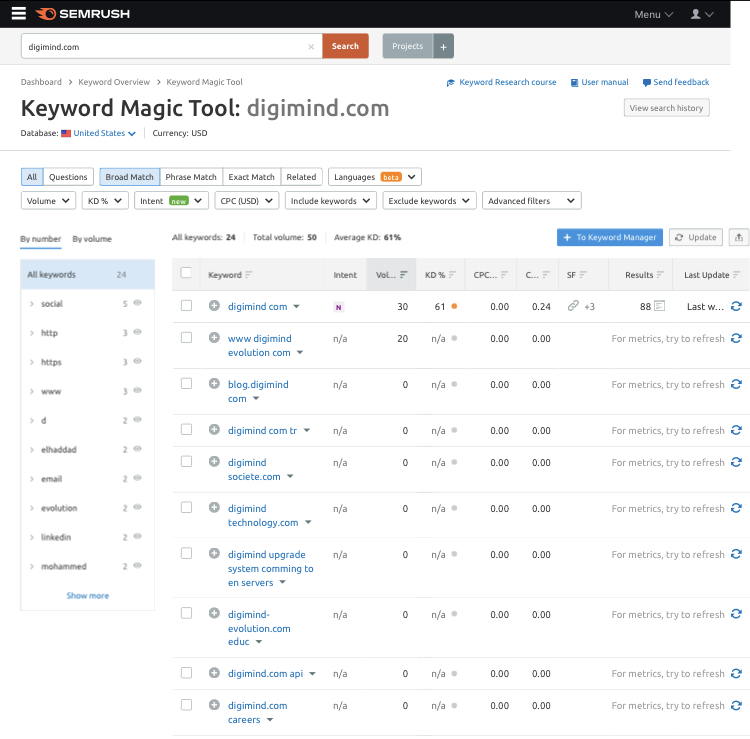
Task: Open the top Menu dropdown
Action: coord(653,15)
